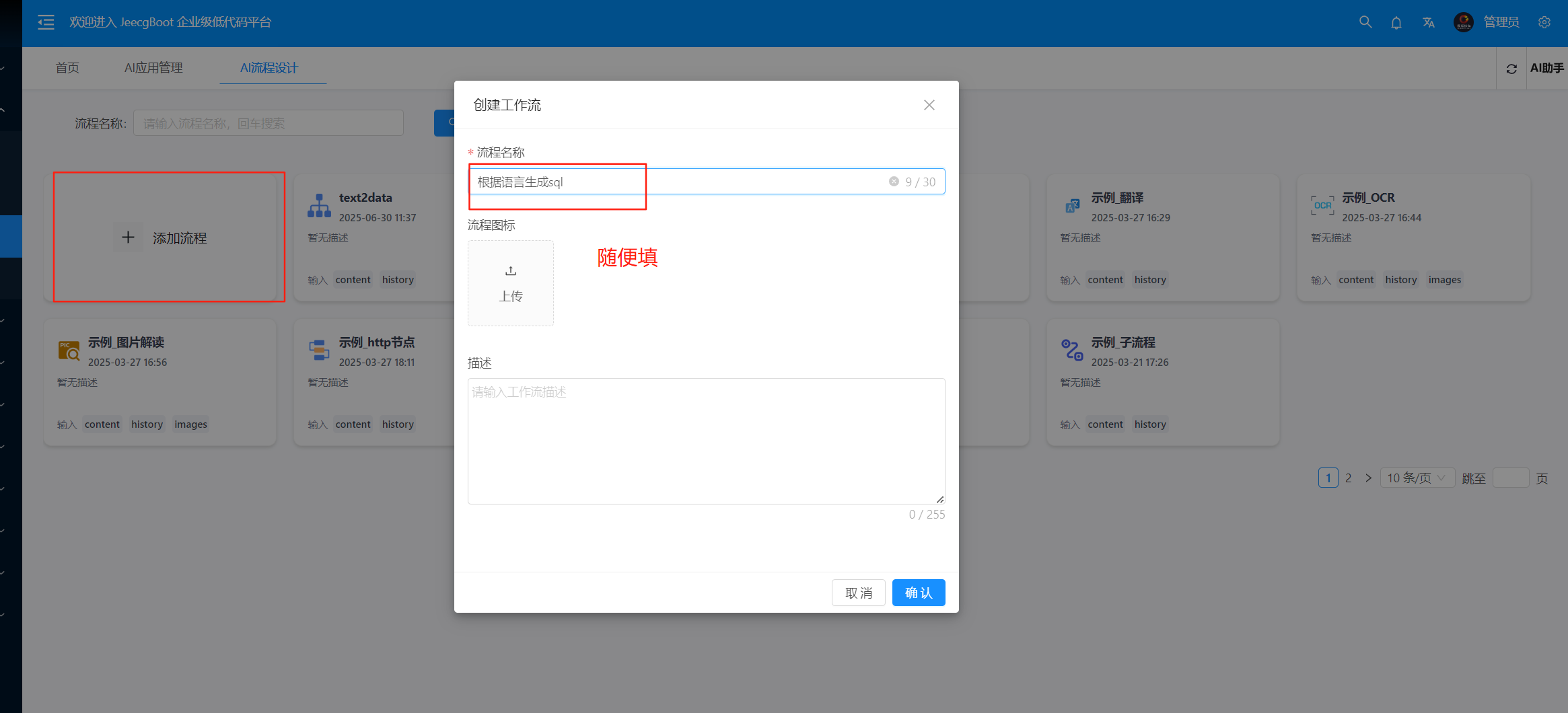Image resolution: width=1568 pixels, height=713 pixels.
Task: Switch interface language via translate icon
Action: coord(1429,22)
